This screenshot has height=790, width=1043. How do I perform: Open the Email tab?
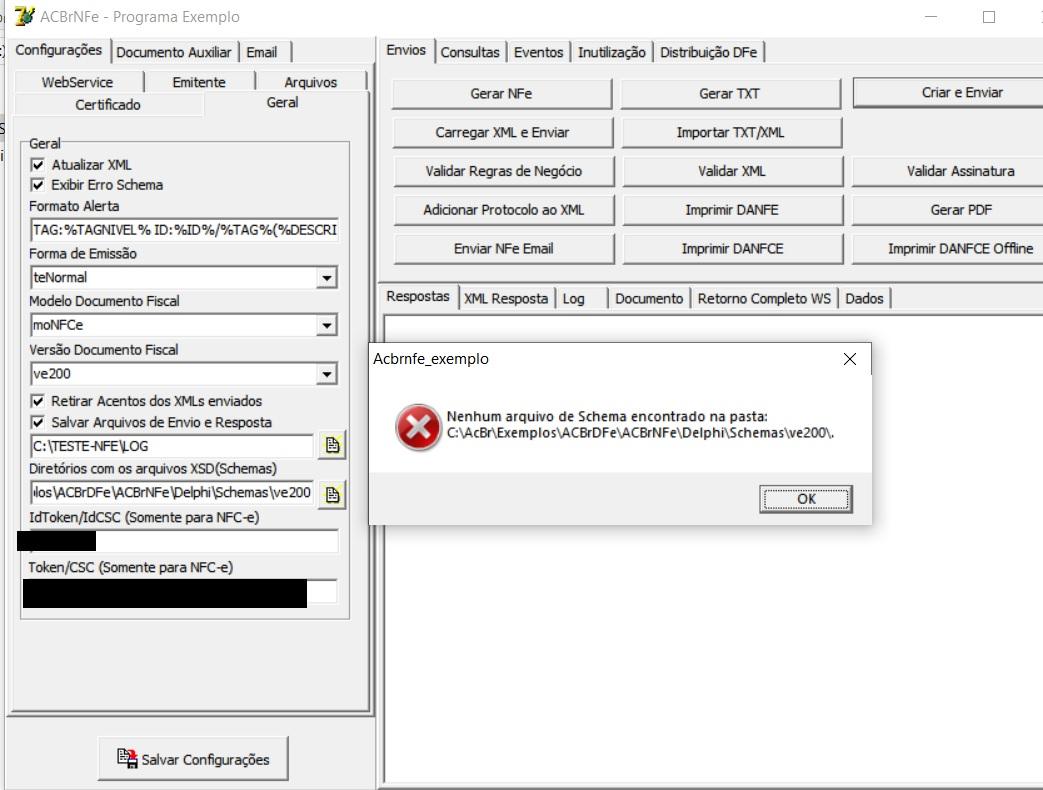pos(262,53)
